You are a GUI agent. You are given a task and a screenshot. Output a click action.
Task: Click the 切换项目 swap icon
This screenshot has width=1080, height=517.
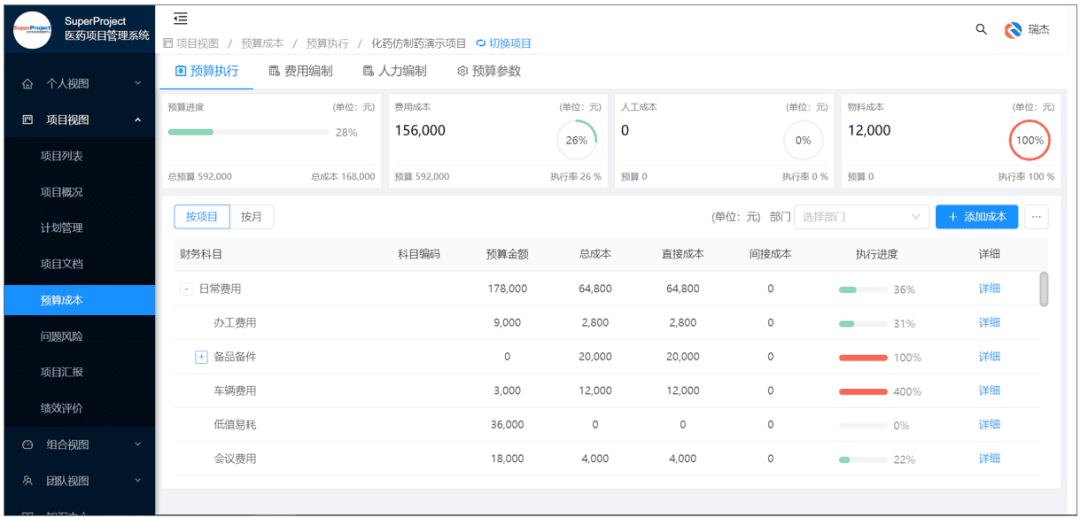coord(481,43)
